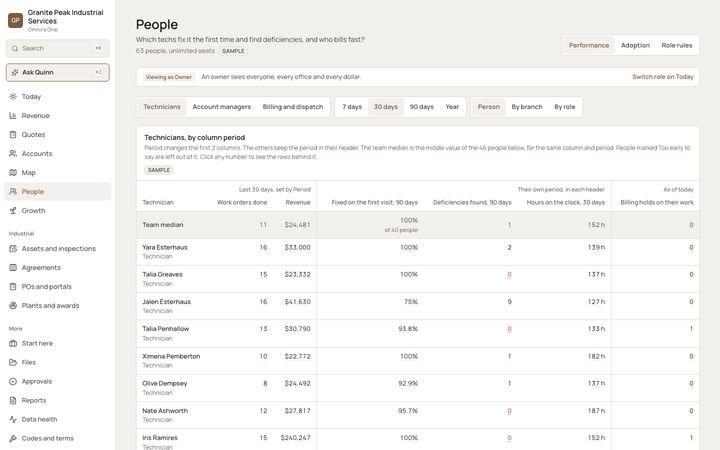Focus the Search field
720x450 pixels.
point(57,48)
